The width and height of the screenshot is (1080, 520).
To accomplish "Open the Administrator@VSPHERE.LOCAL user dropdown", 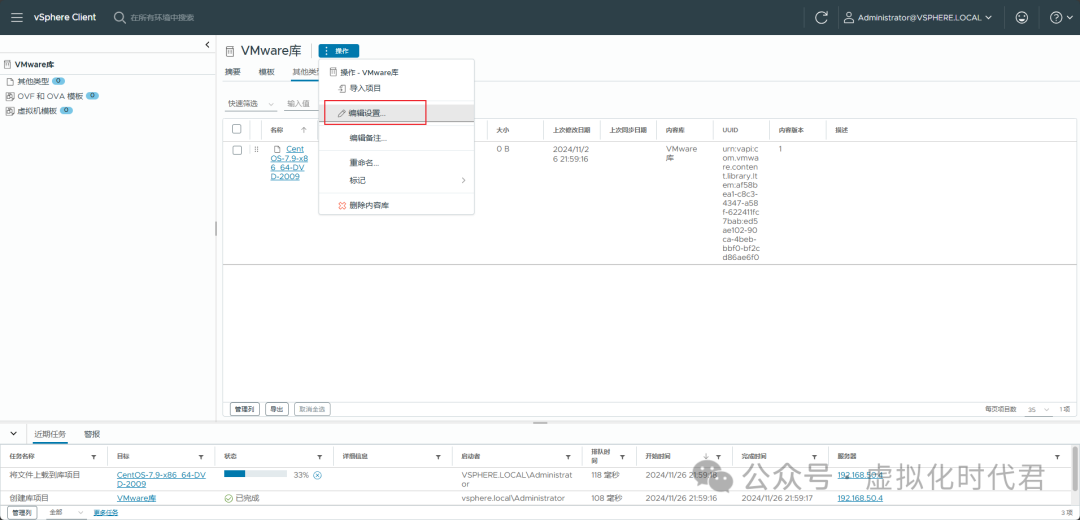I will 918,17.
